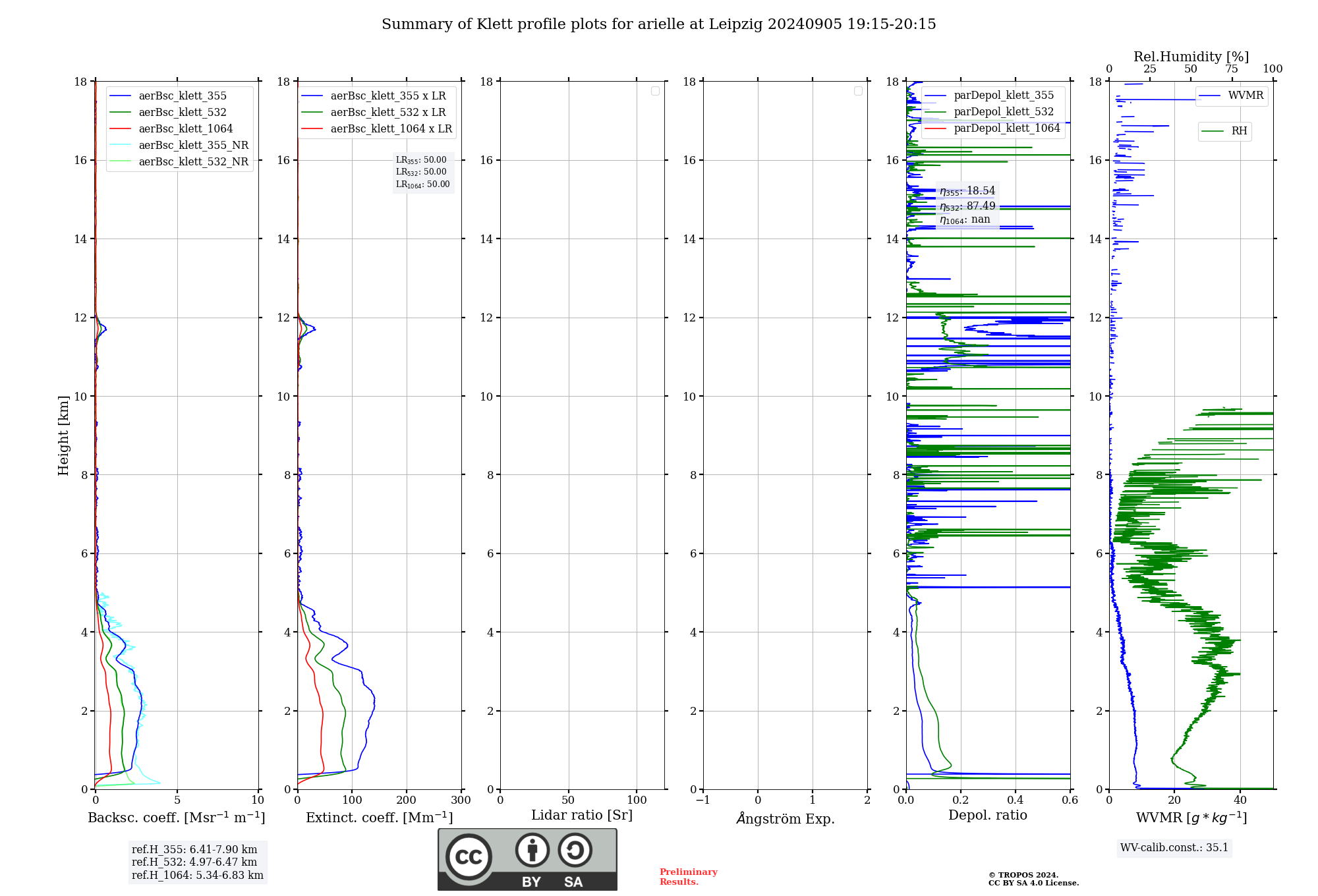Click the Rel.Humidity [%] top axis label
Screen dimensions: 1318x896
(1191, 57)
